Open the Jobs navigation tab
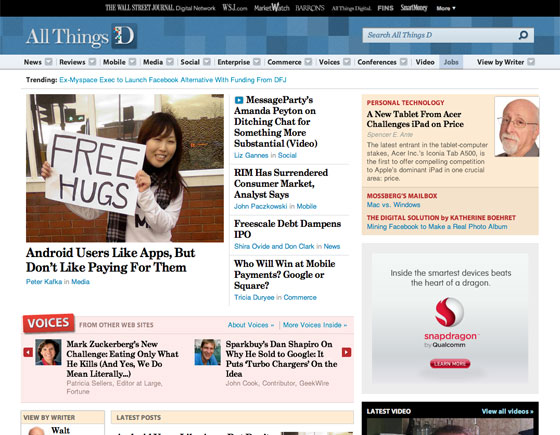Viewport: 560px width, 435px height. click(451, 62)
